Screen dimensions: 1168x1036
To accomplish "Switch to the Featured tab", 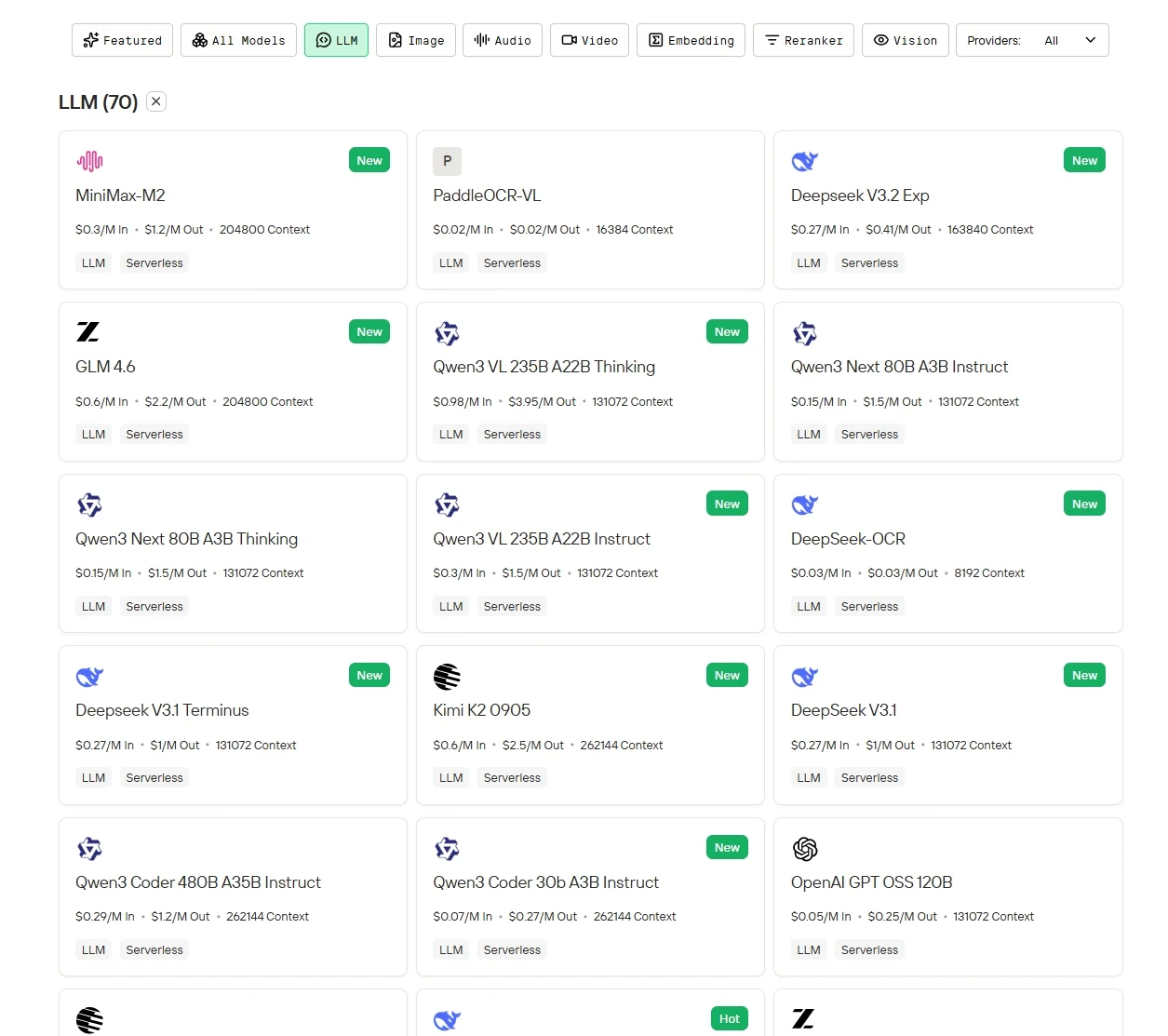I will 122,40.
